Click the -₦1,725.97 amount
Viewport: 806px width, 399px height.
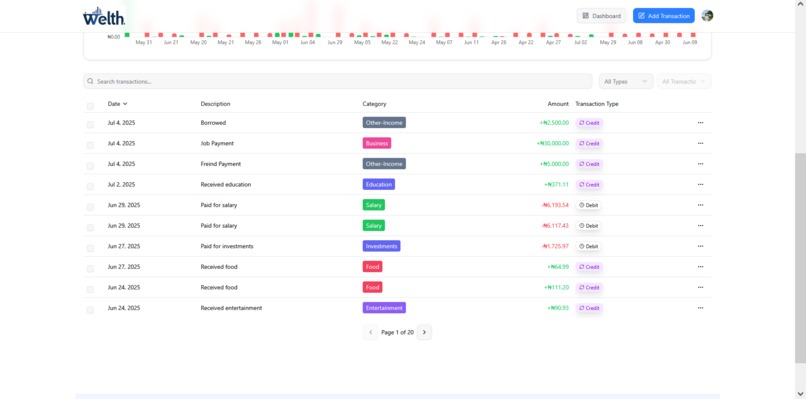coord(555,246)
